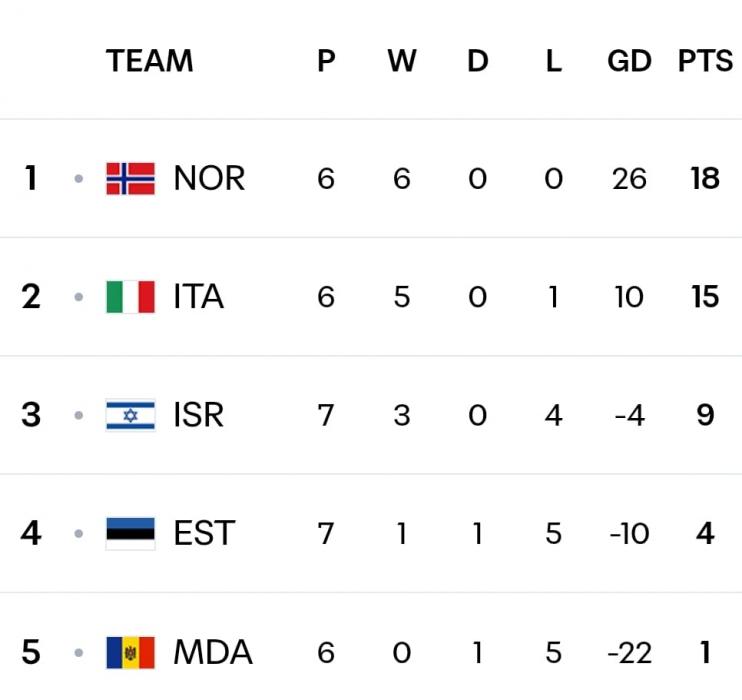The height and width of the screenshot is (700, 742).
Task: Click Norway's 18 points value
Action: 705,179
